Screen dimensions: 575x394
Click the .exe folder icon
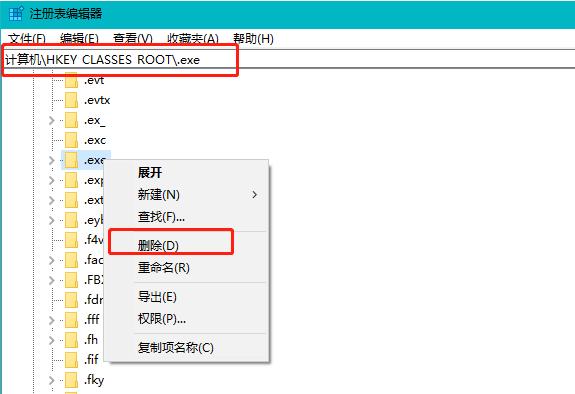(71, 160)
